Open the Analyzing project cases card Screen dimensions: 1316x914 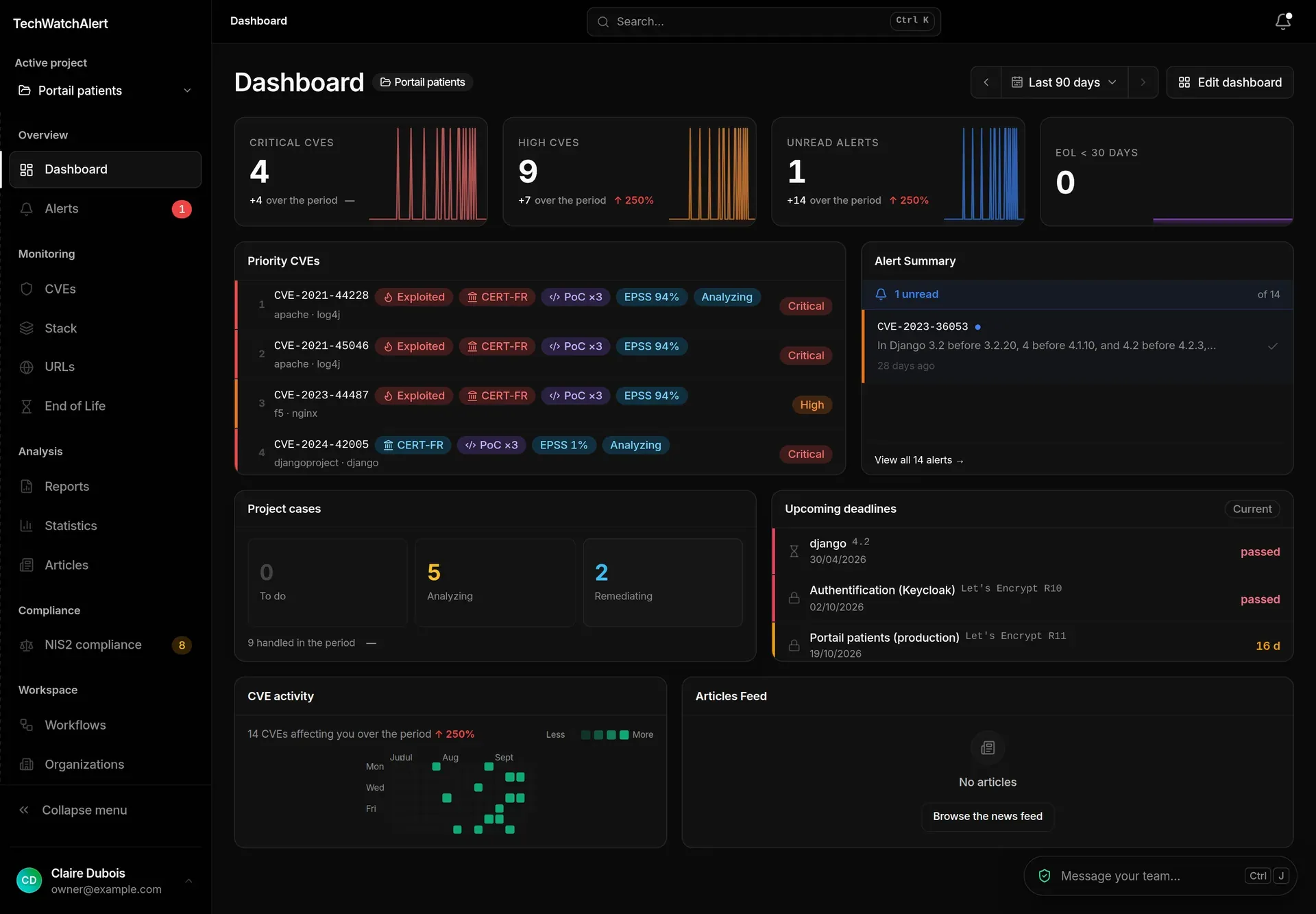(495, 583)
